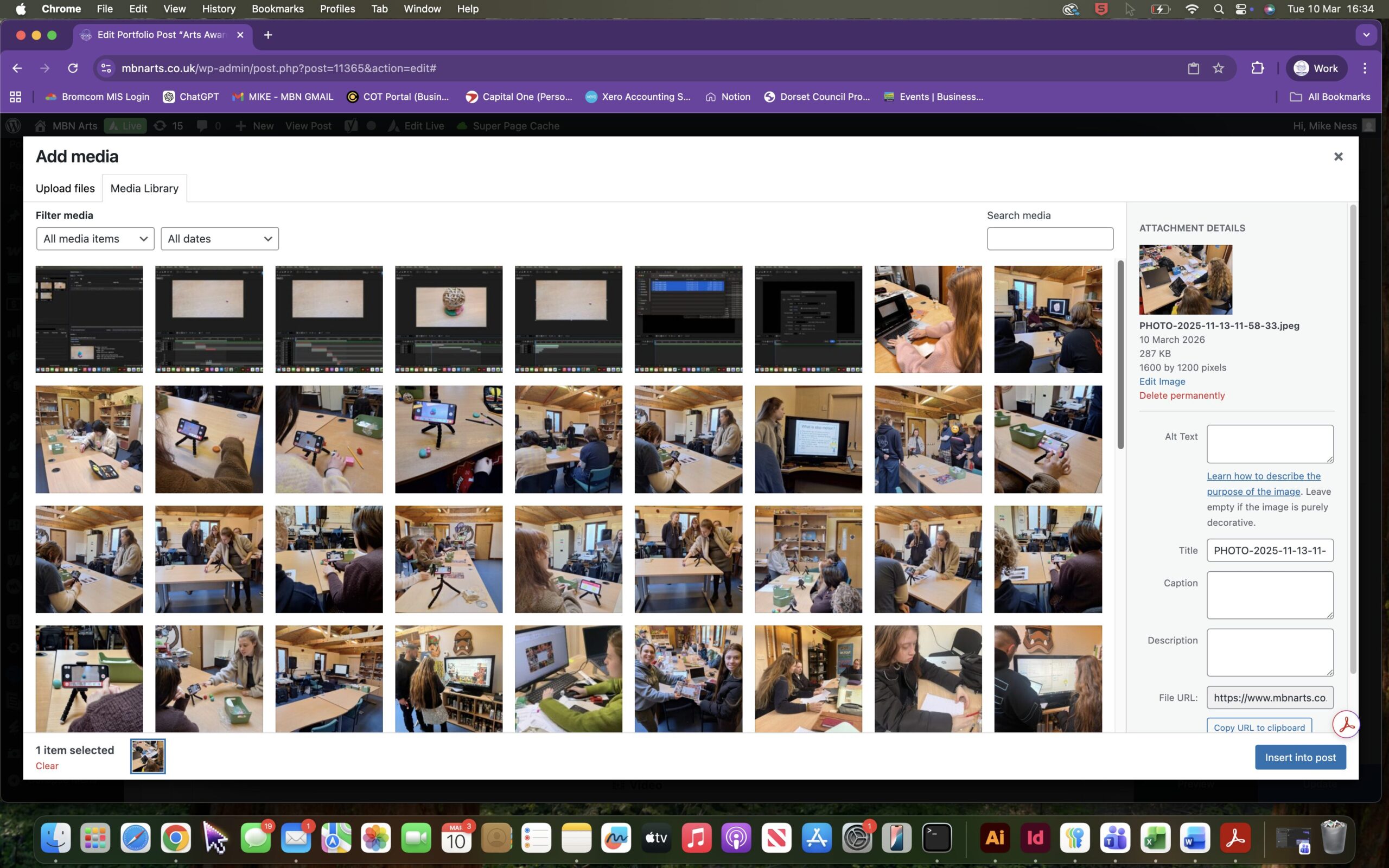Clear the selected media item

(x=47, y=766)
